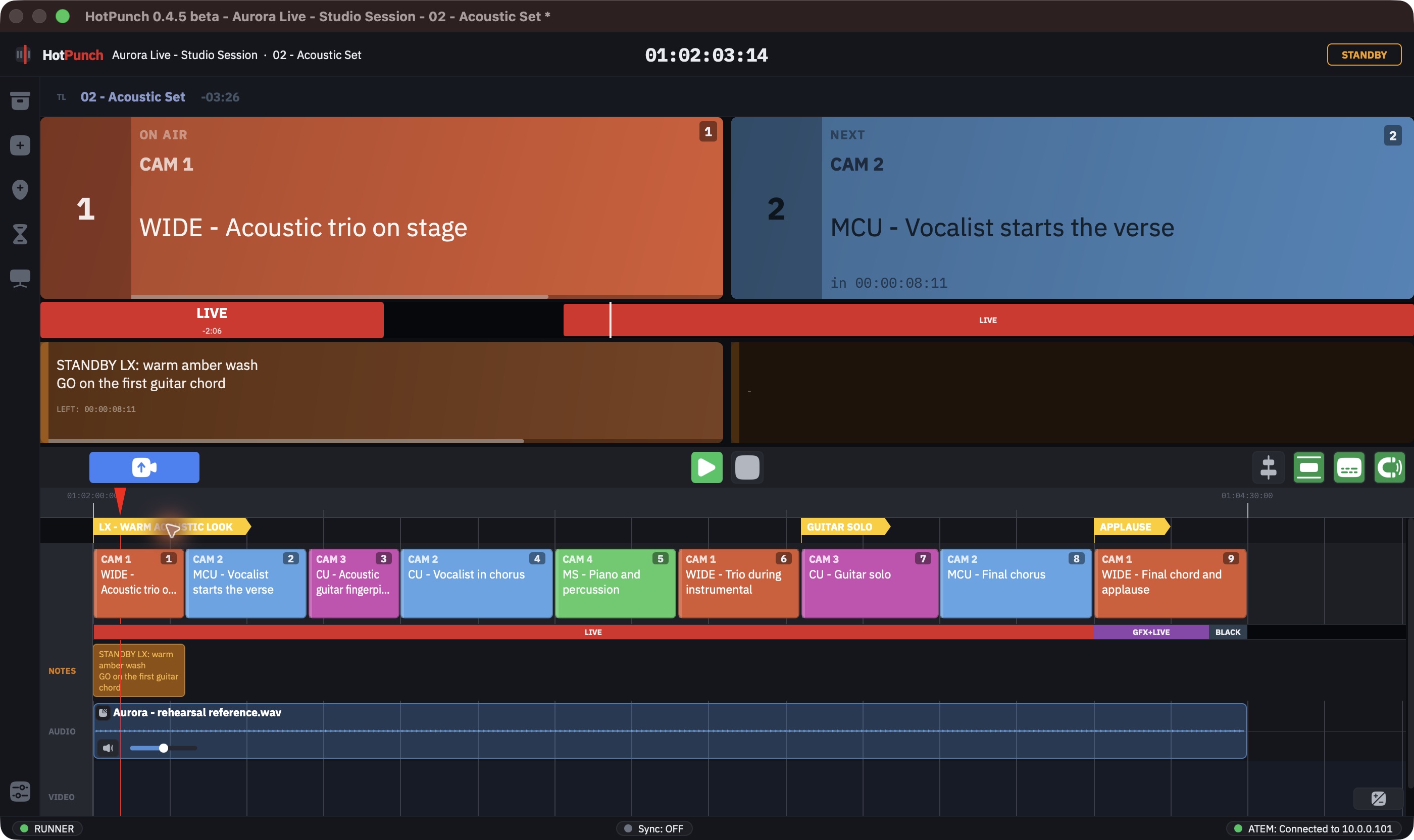Toggle the green letterbox view button
This screenshot has width=1414, height=840.
tap(1308, 467)
